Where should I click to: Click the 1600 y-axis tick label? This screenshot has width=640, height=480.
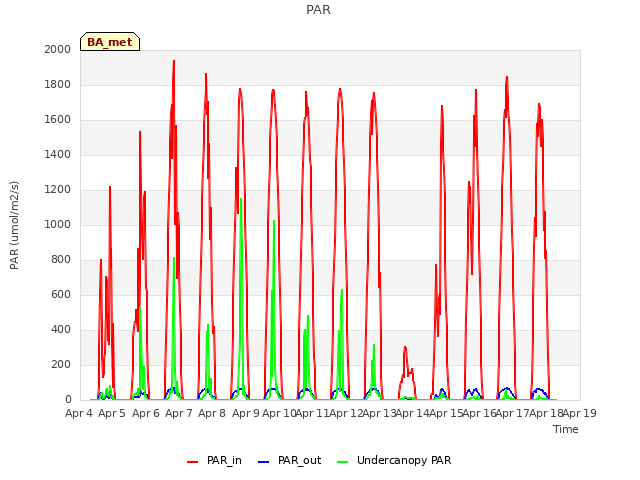coord(58,120)
